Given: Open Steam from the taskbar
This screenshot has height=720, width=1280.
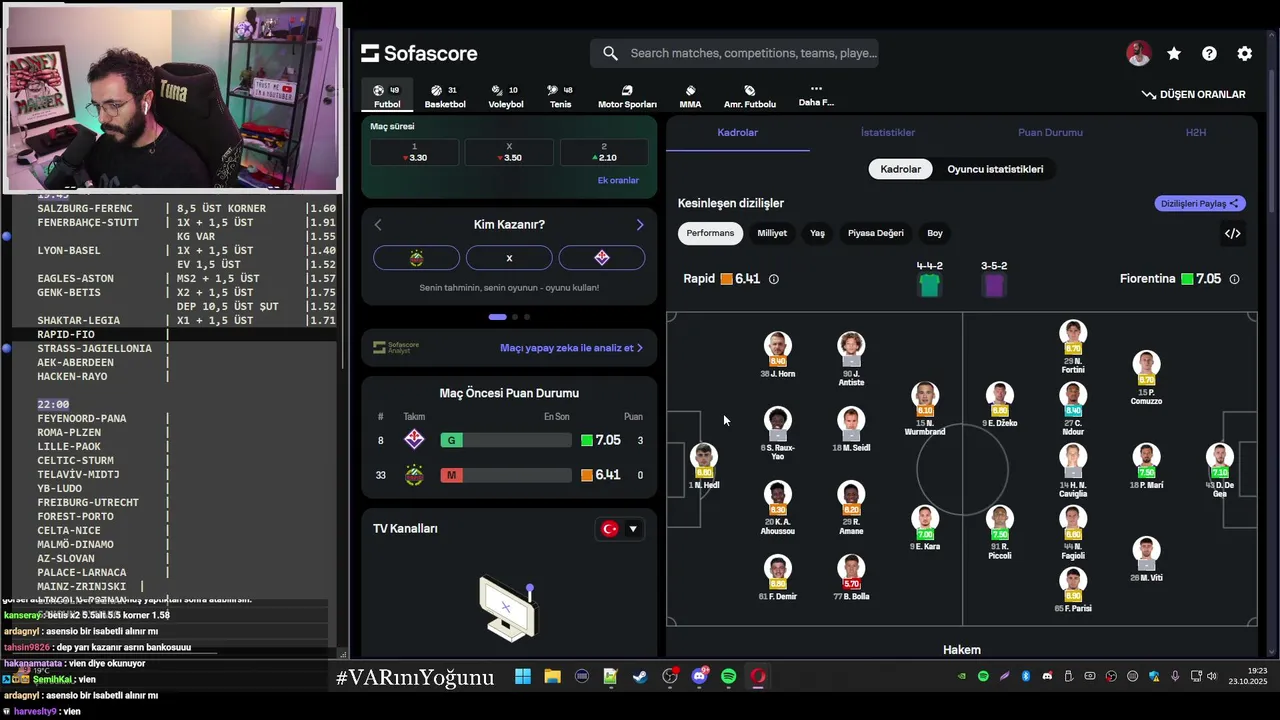Looking at the screenshot, I should pos(640,677).
